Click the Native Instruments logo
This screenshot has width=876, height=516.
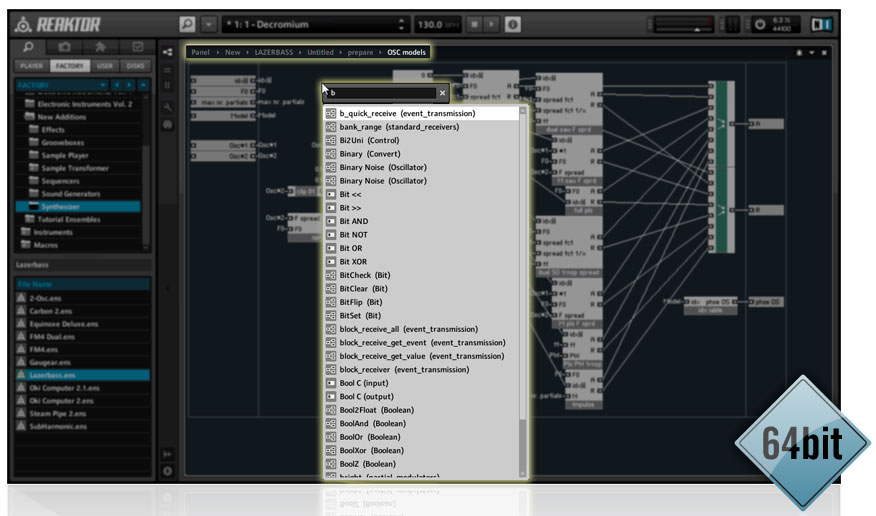pyautogui.click(x=821, y=25)
